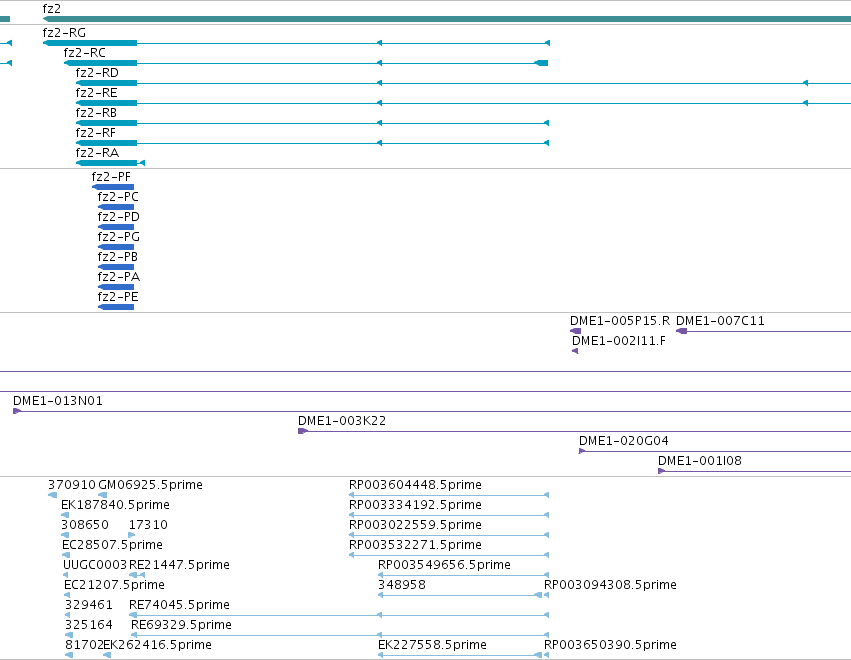Click the GM06925.5prime EST label
Image resolution: width=851 pixels, height=660 pixels.
pyautogui.click(x=150, y=485)
